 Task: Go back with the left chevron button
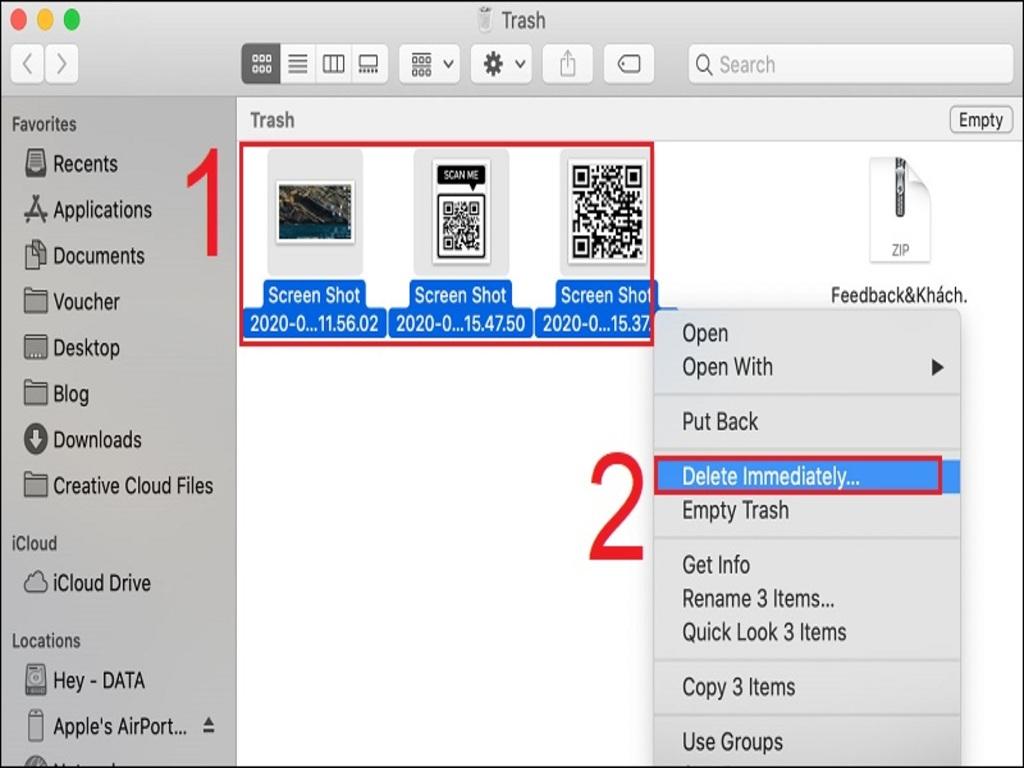[27, 65]
